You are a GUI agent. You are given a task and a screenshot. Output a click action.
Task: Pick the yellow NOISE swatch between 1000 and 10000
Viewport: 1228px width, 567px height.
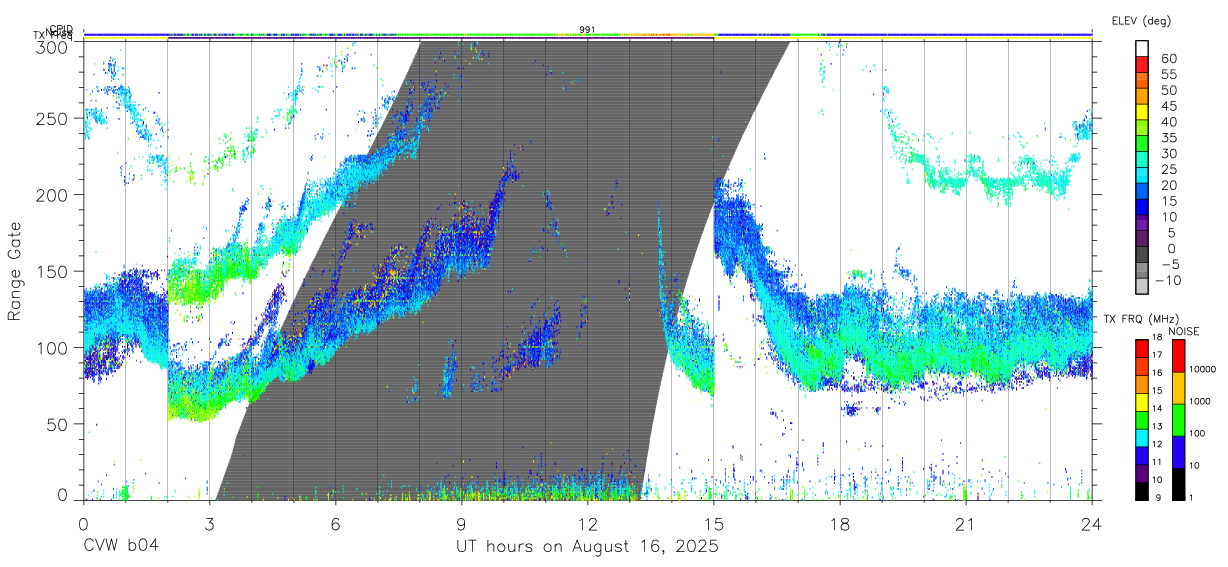coord(1177,387)
